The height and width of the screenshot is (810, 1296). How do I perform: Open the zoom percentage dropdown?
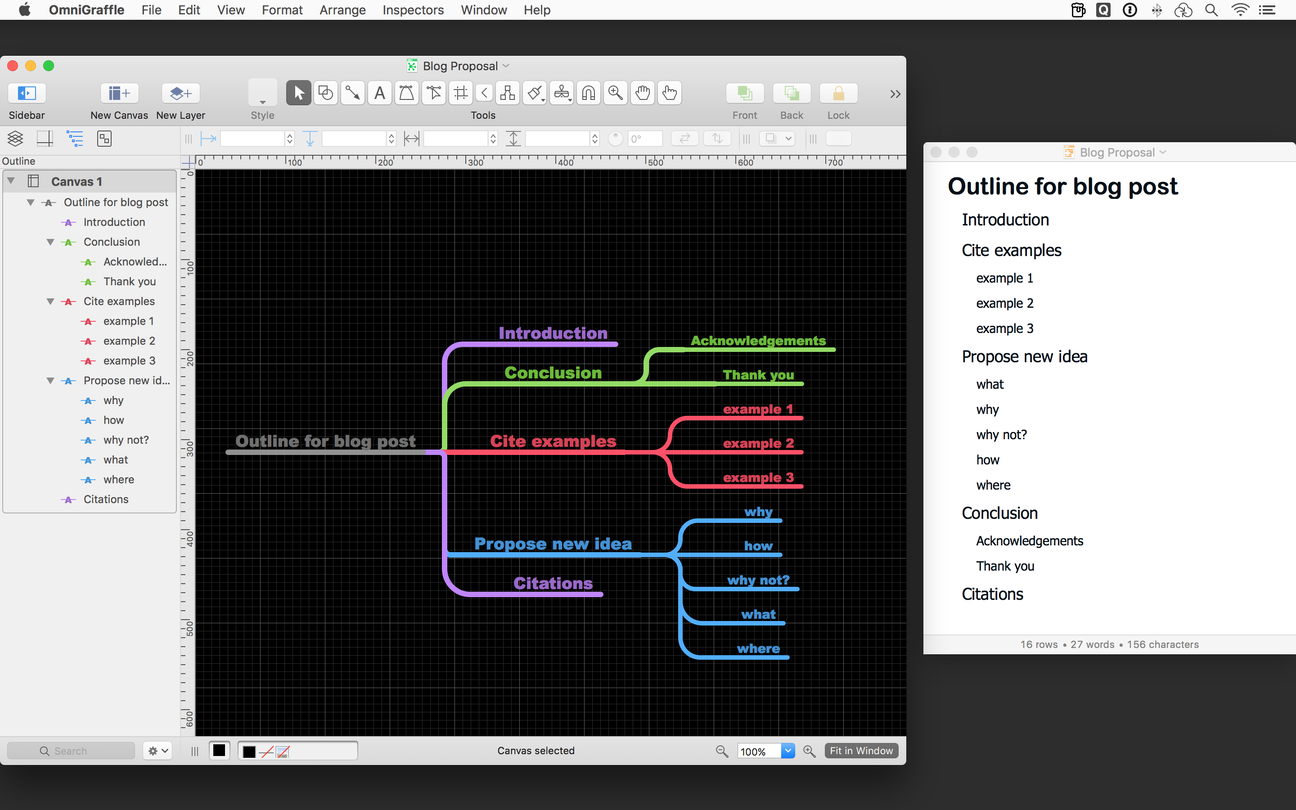[787, 751]
